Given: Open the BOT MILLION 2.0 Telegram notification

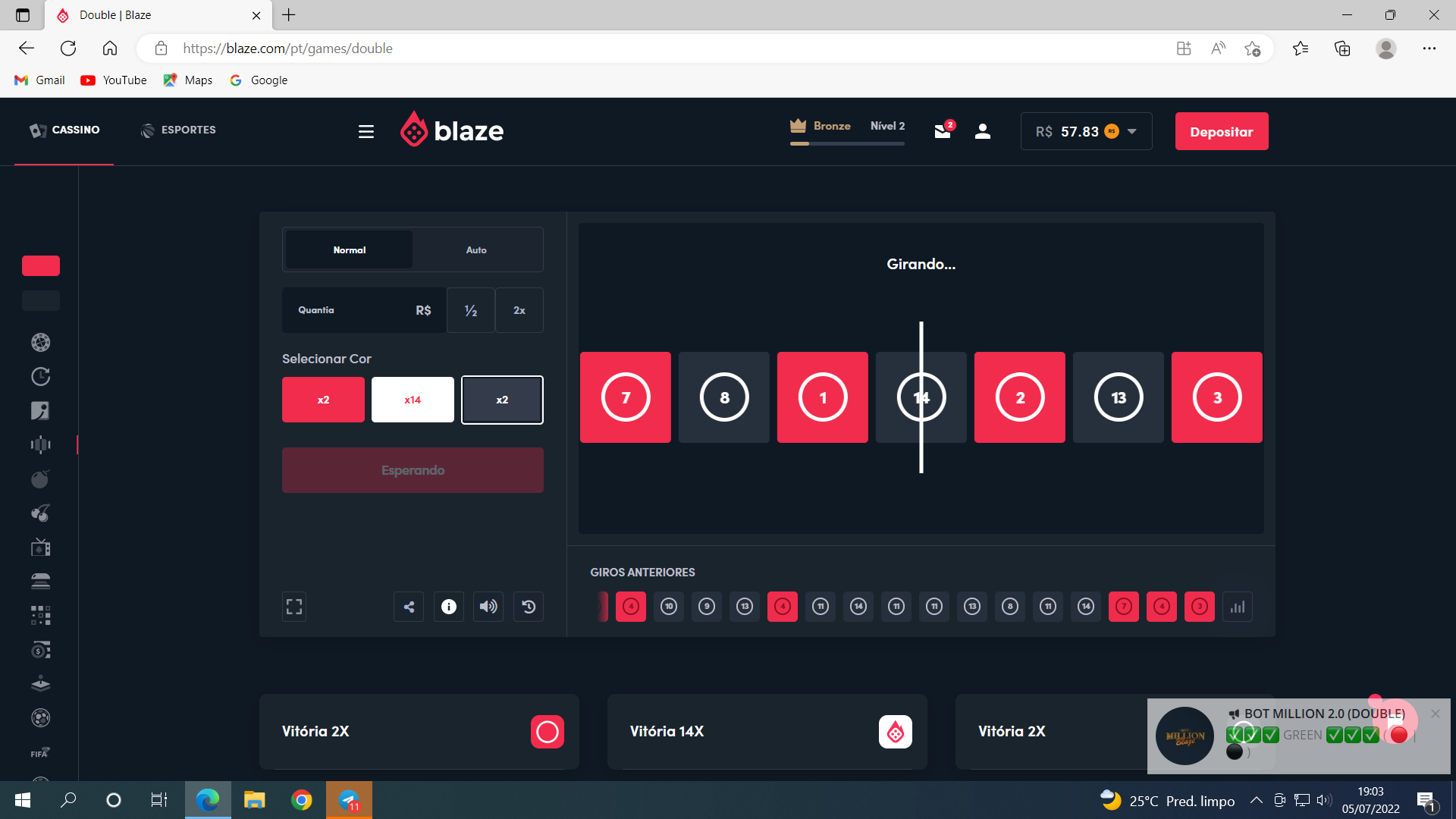Looking at the screenshot, I should (1298, 736).
